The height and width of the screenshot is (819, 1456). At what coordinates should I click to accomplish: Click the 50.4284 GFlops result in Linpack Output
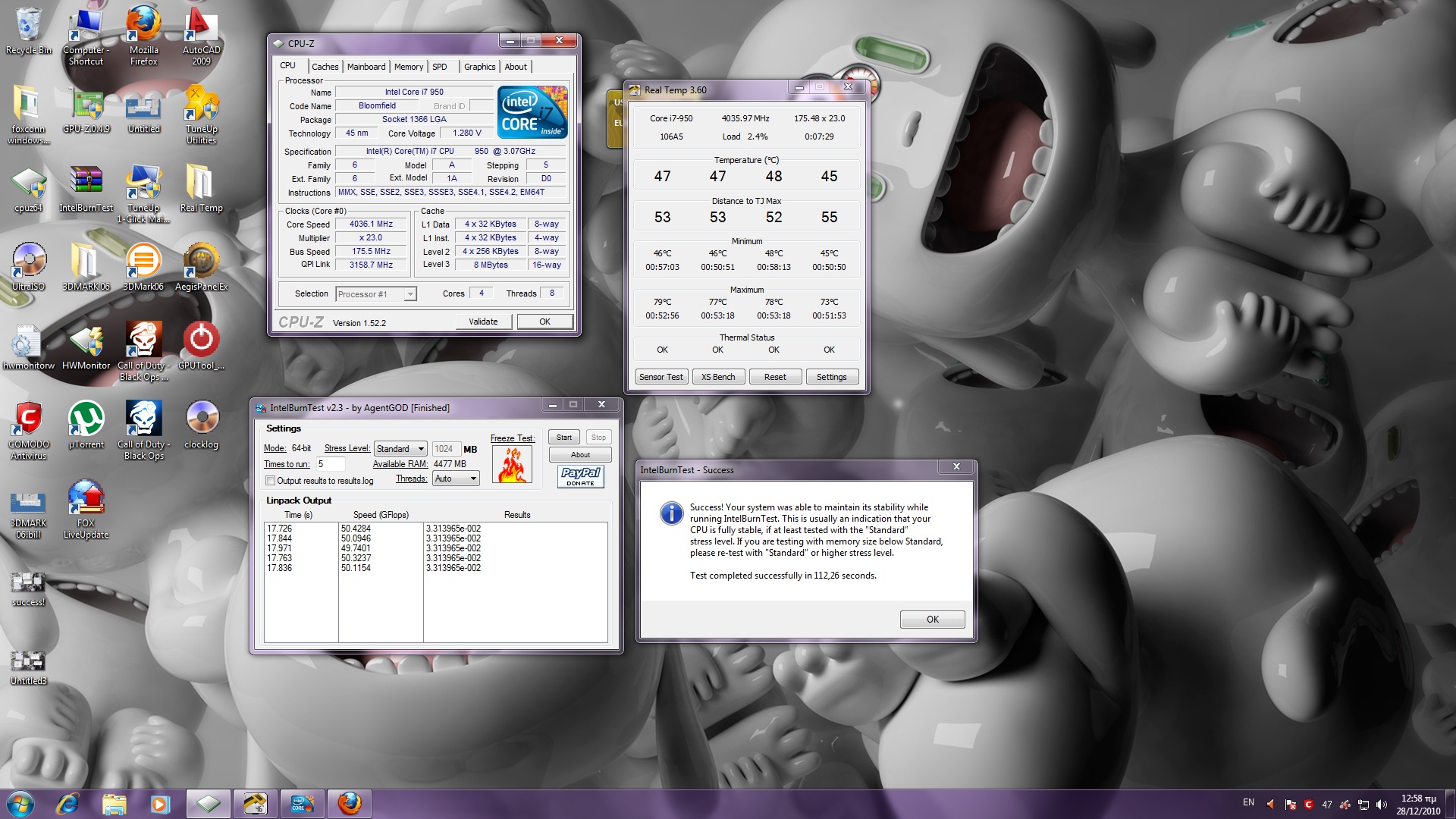[356, 529]
